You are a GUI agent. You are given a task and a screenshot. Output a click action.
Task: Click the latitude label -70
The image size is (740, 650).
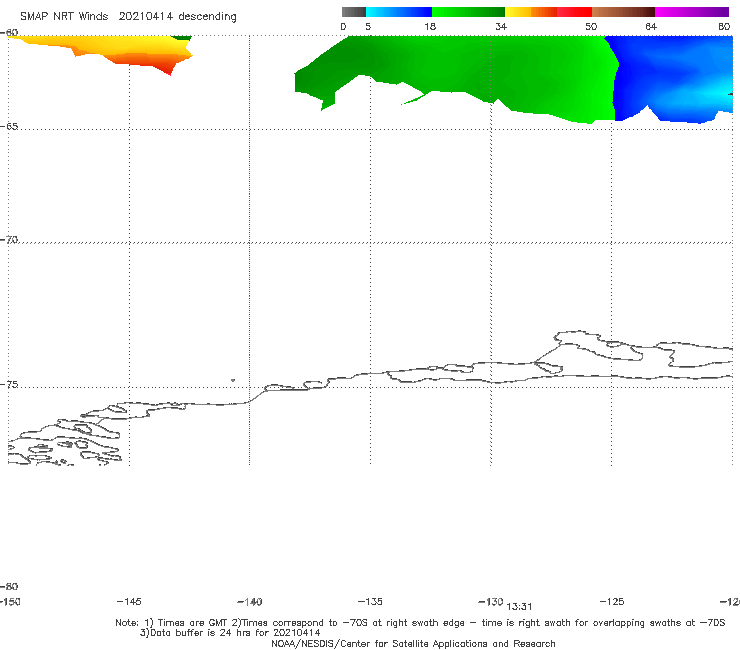pos(9,239)
